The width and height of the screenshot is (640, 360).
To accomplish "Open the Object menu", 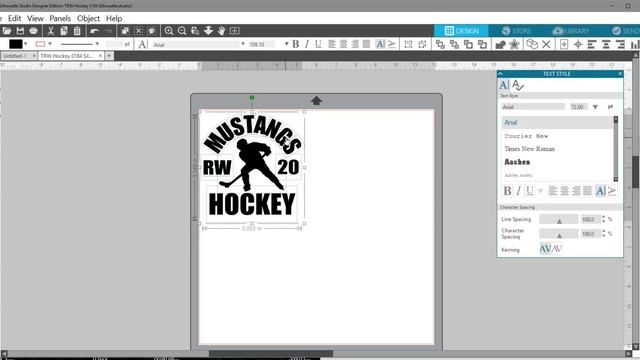I will [x=88, y=18].
